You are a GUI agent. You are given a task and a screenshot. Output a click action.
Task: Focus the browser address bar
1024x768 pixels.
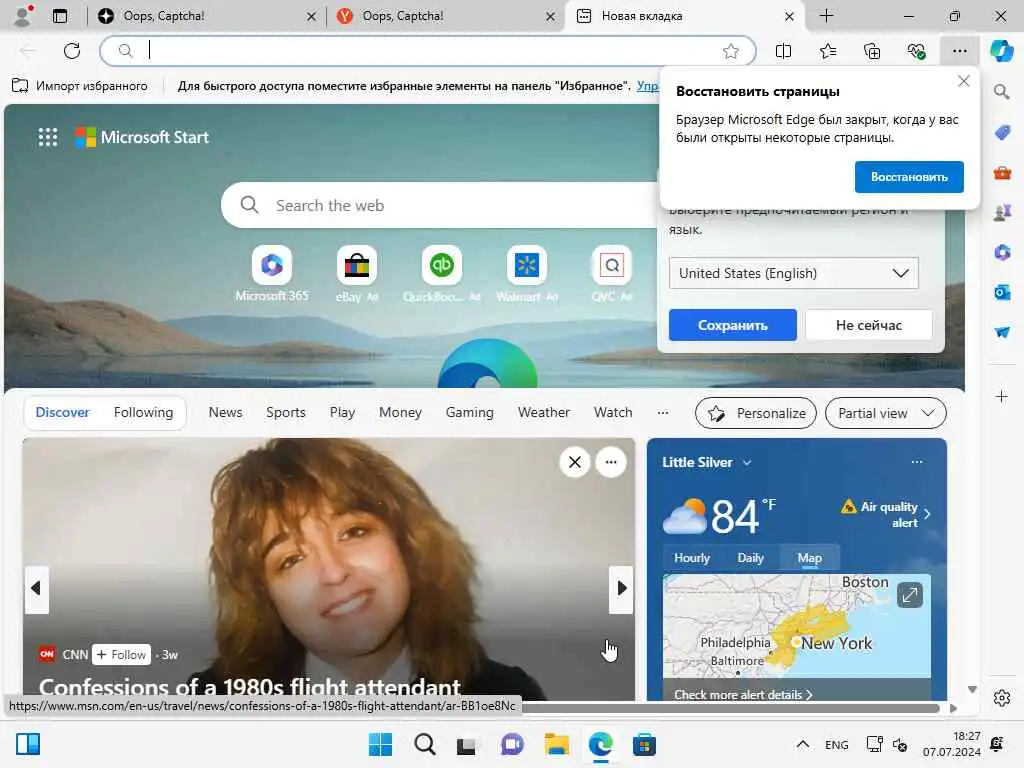(x=428, y=51)
